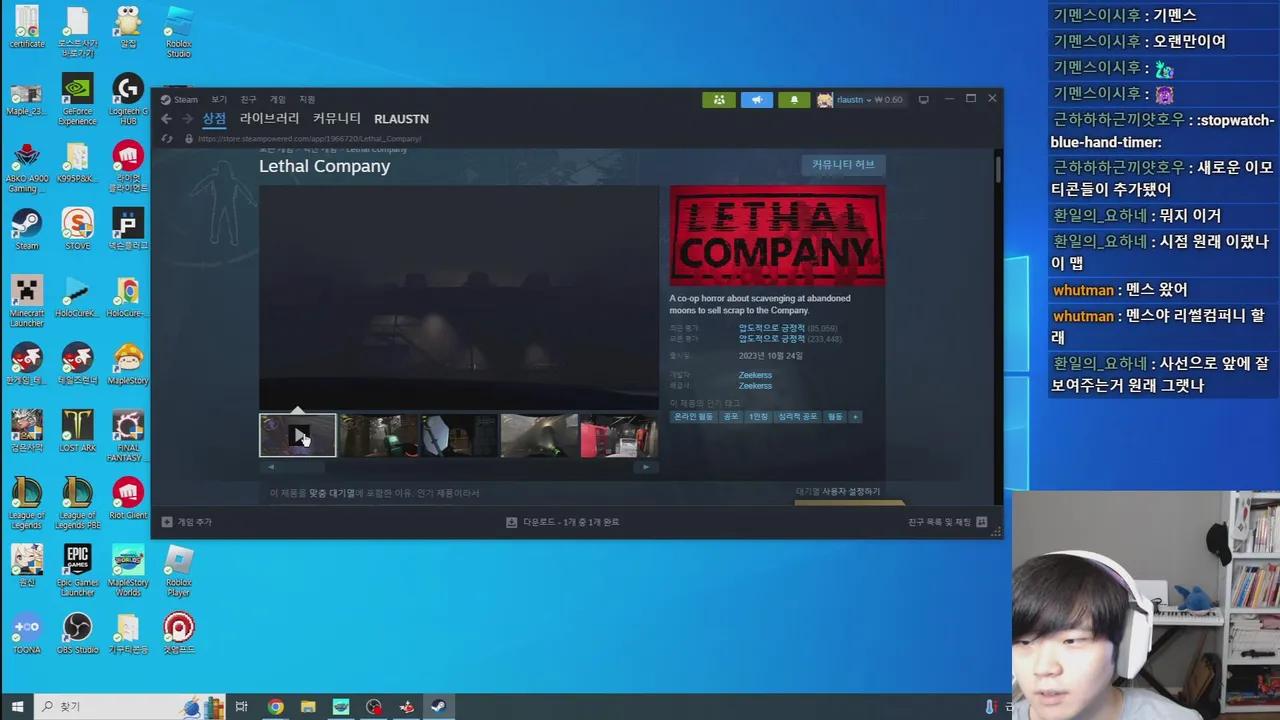1280x720 pixels.
Task: Open the green Friends icon in Steam header
Action: click(719, 99)
